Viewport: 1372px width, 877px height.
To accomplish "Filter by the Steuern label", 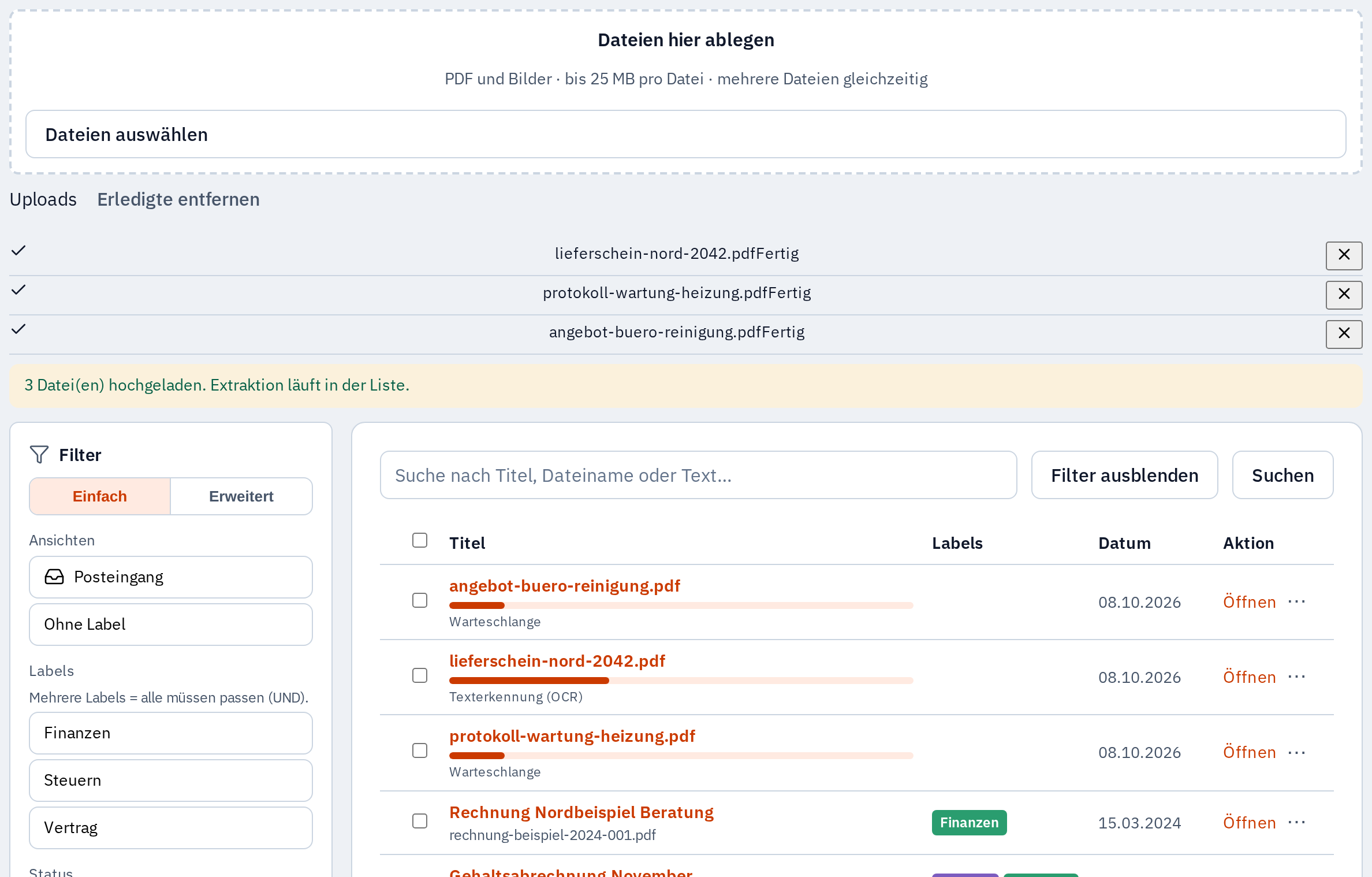I will (x=171, y=781).
